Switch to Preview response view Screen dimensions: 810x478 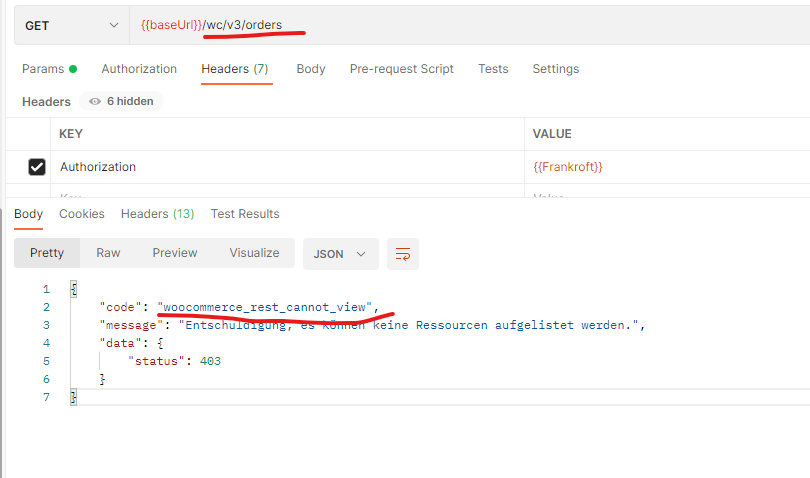[175, 253]
